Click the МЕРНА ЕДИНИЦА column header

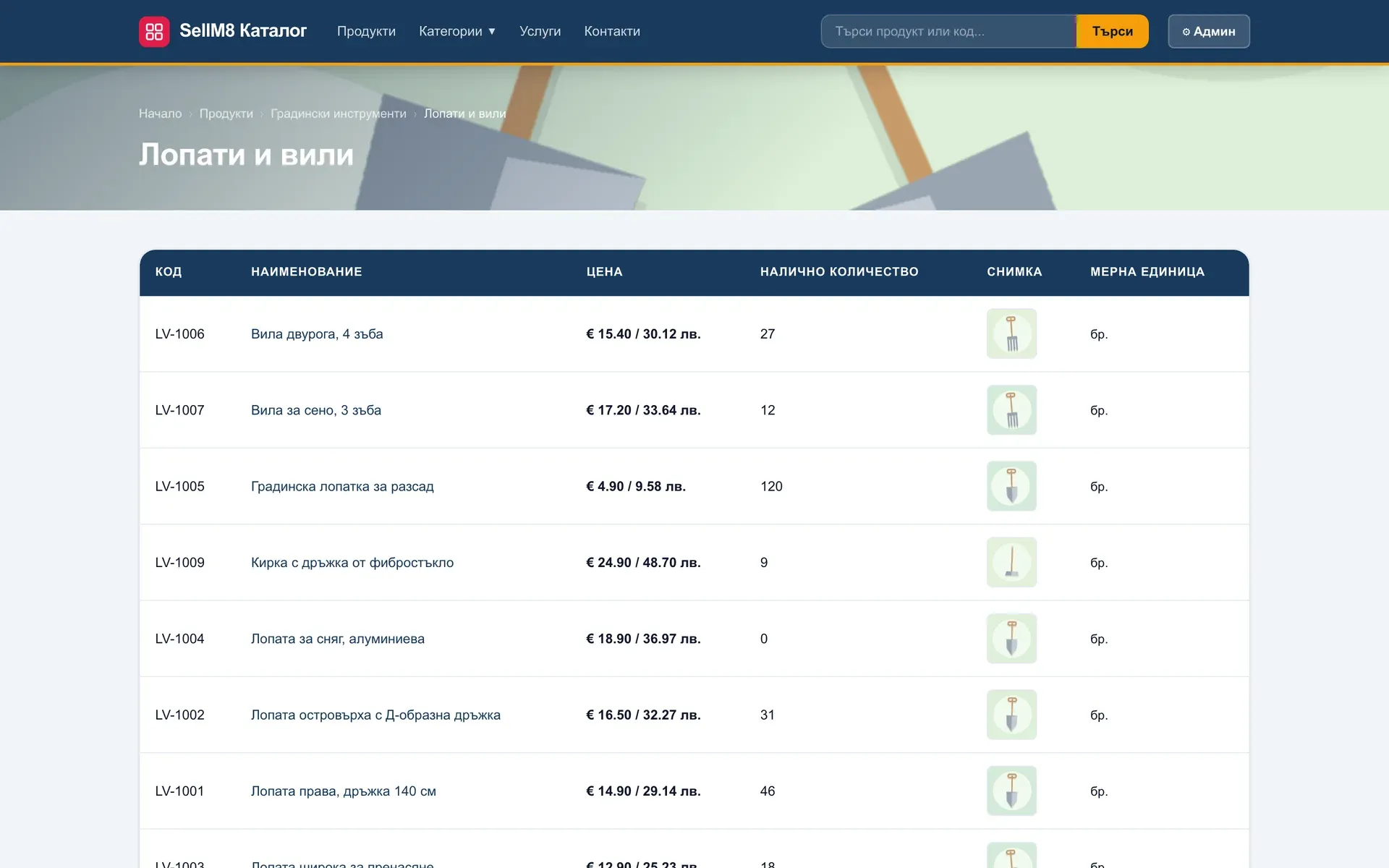point(1147,272)
